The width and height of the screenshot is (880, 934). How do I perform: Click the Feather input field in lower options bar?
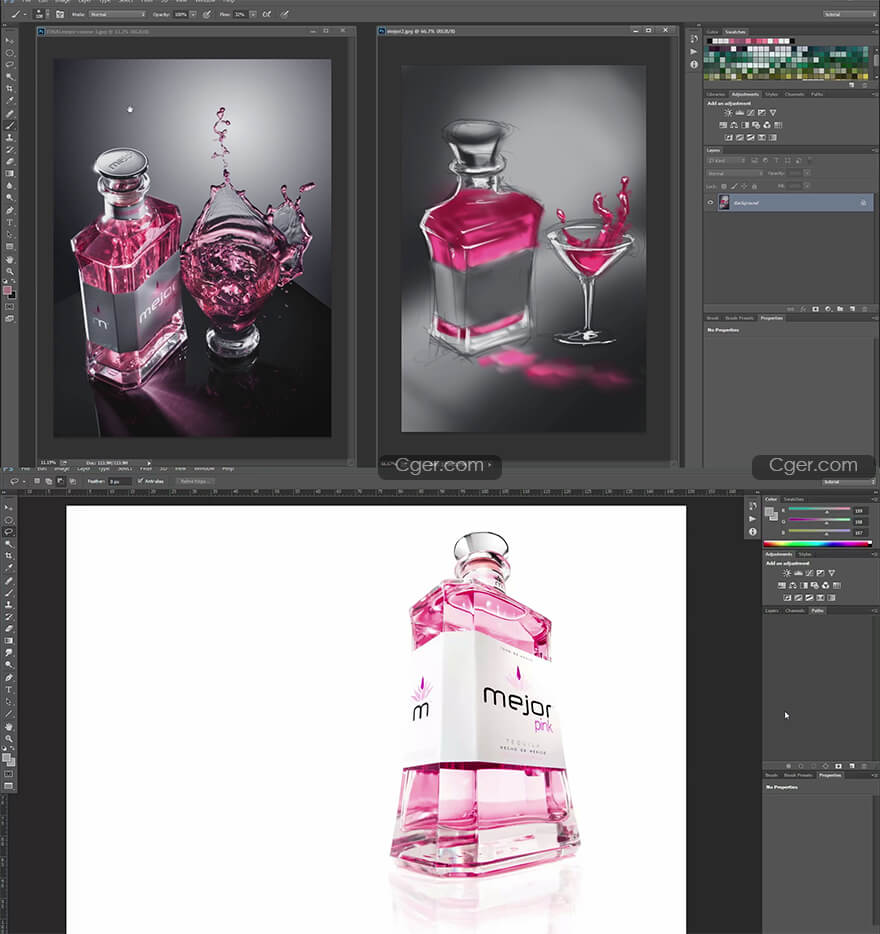pos(119,481)
